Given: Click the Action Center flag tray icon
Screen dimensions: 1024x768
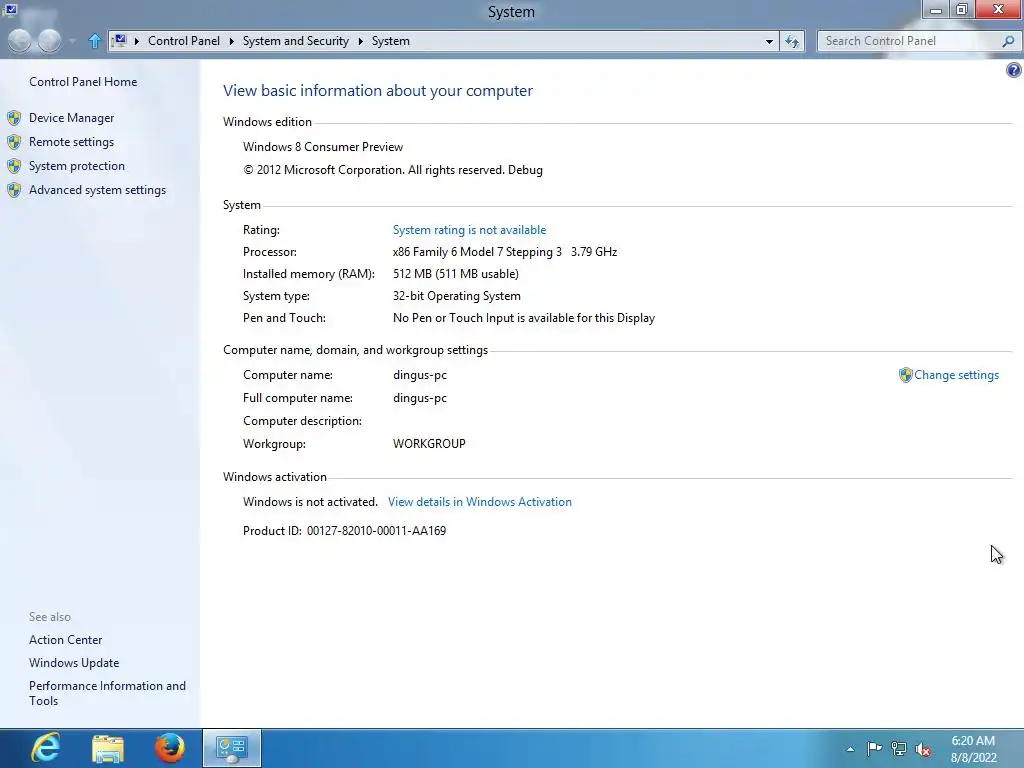Looking at the screenshot, I should click(x=874, y=748).
